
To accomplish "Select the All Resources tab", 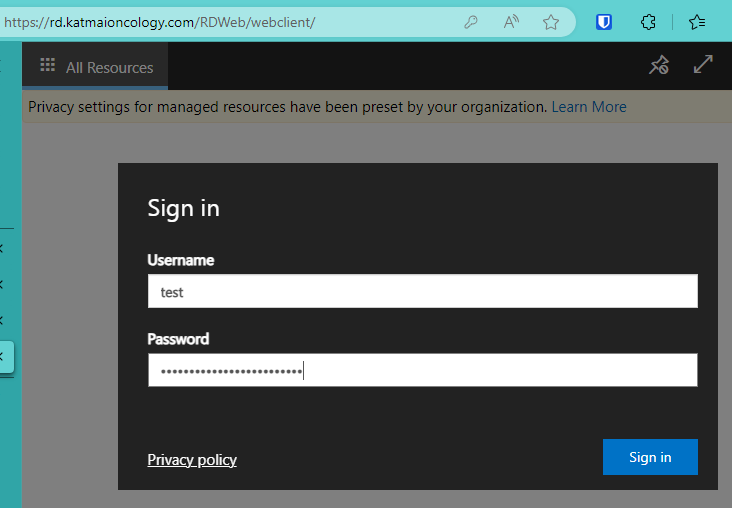I will pos(95,66).
